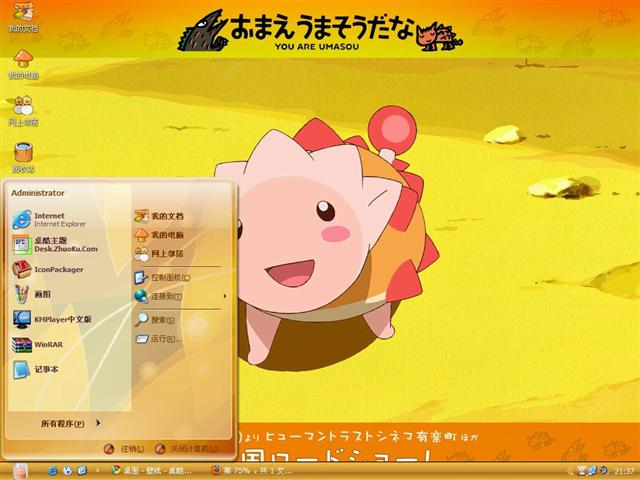
Task: Switch to 第 75% taskbar window
Action: (x=252, y=471)
